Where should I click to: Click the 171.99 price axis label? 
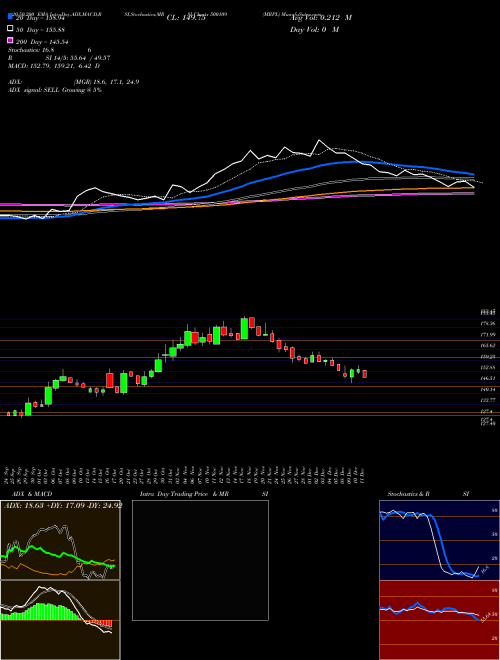(x=487, y=334)
